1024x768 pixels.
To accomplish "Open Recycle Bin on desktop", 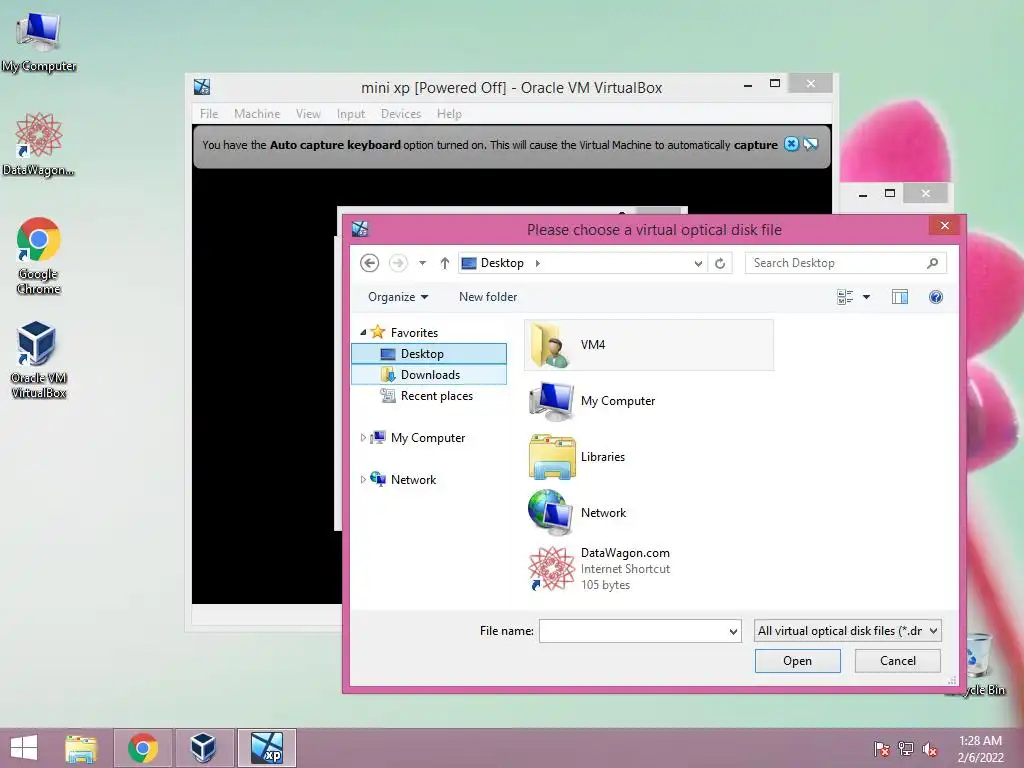I will click(x=978, y=665).
